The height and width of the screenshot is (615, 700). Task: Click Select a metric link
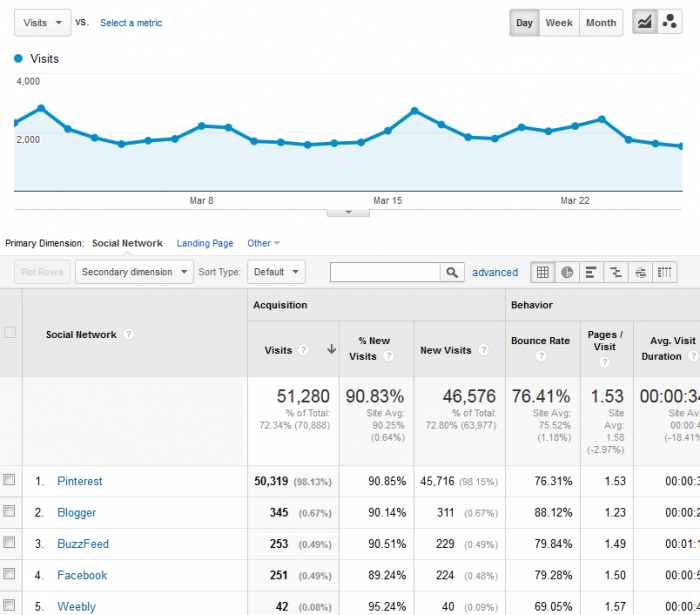point(131,23)
